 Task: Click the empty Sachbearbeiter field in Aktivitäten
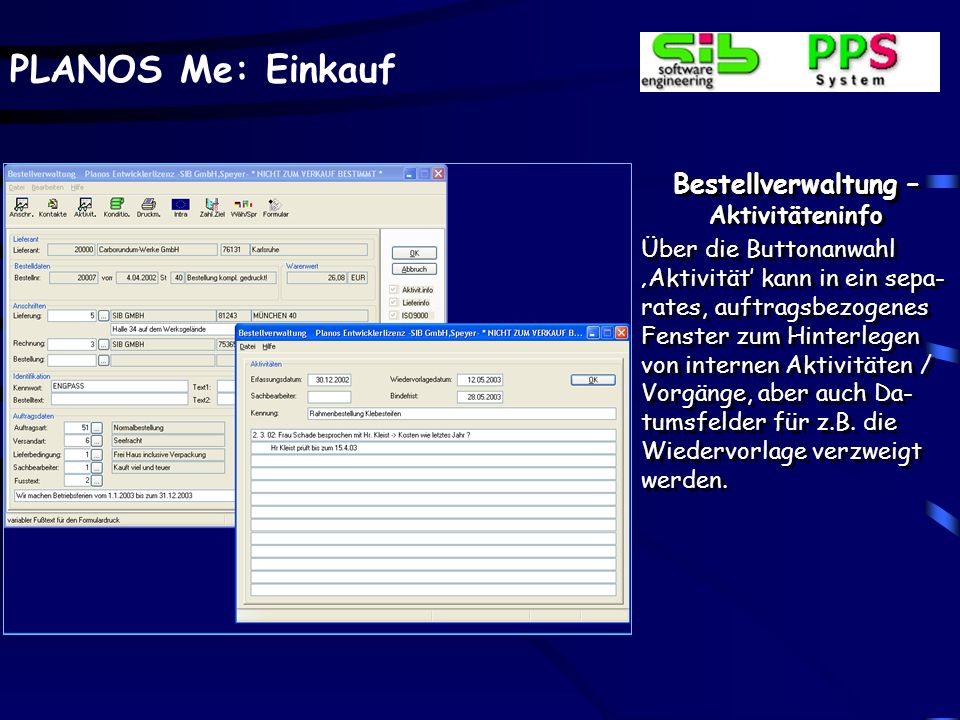click(x=329, y=397)
